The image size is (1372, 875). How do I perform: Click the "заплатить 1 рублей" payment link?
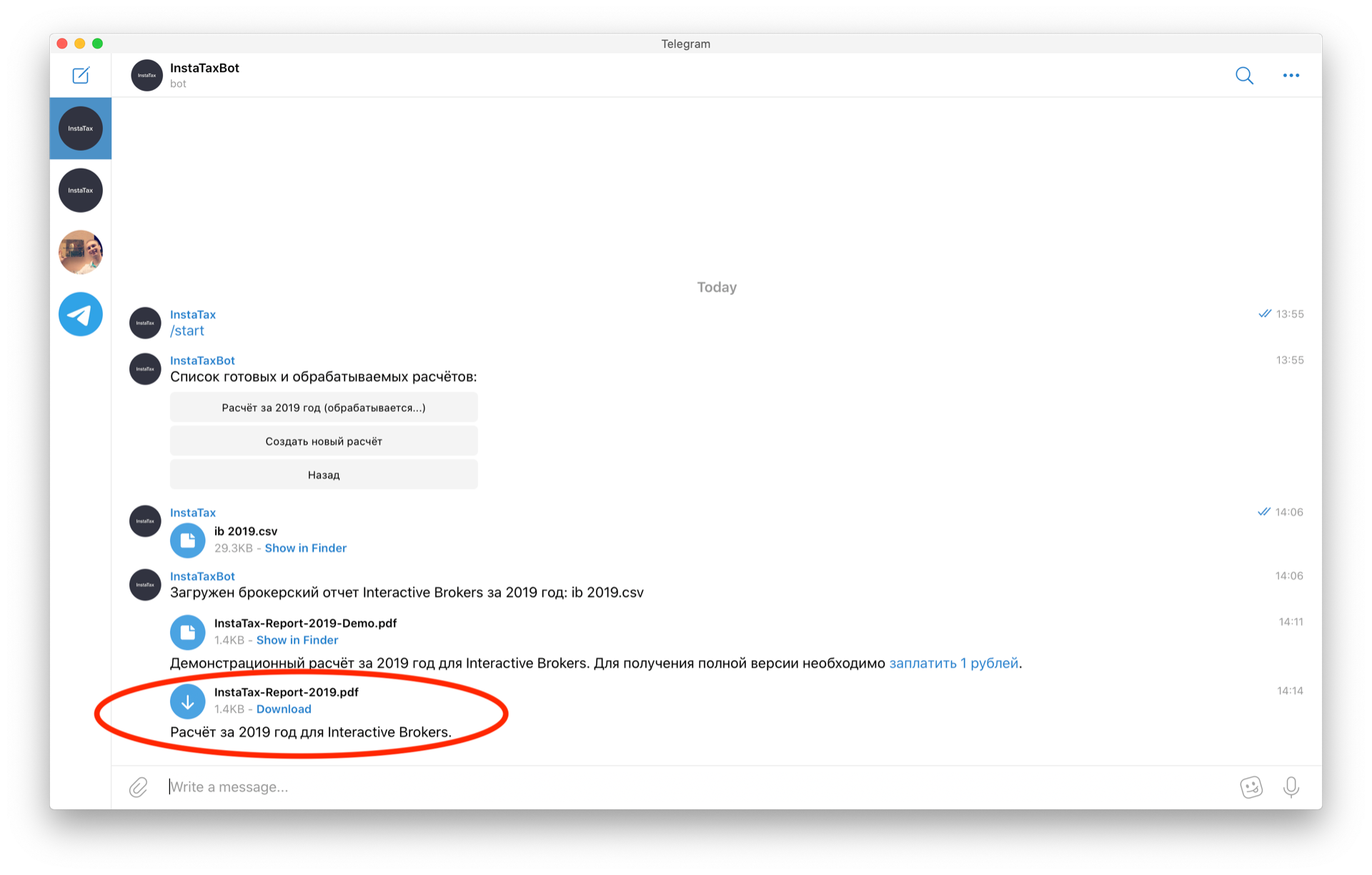pyautogui.click(x=953, y=663)
